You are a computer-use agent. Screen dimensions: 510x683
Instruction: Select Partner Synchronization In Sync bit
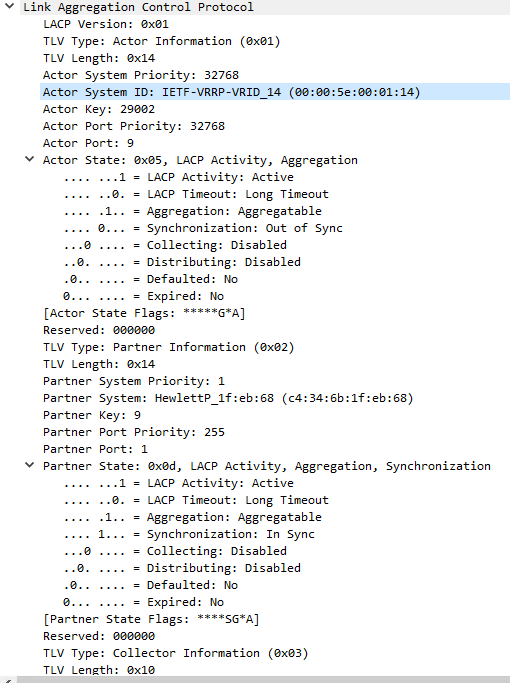tap(189, 534)
